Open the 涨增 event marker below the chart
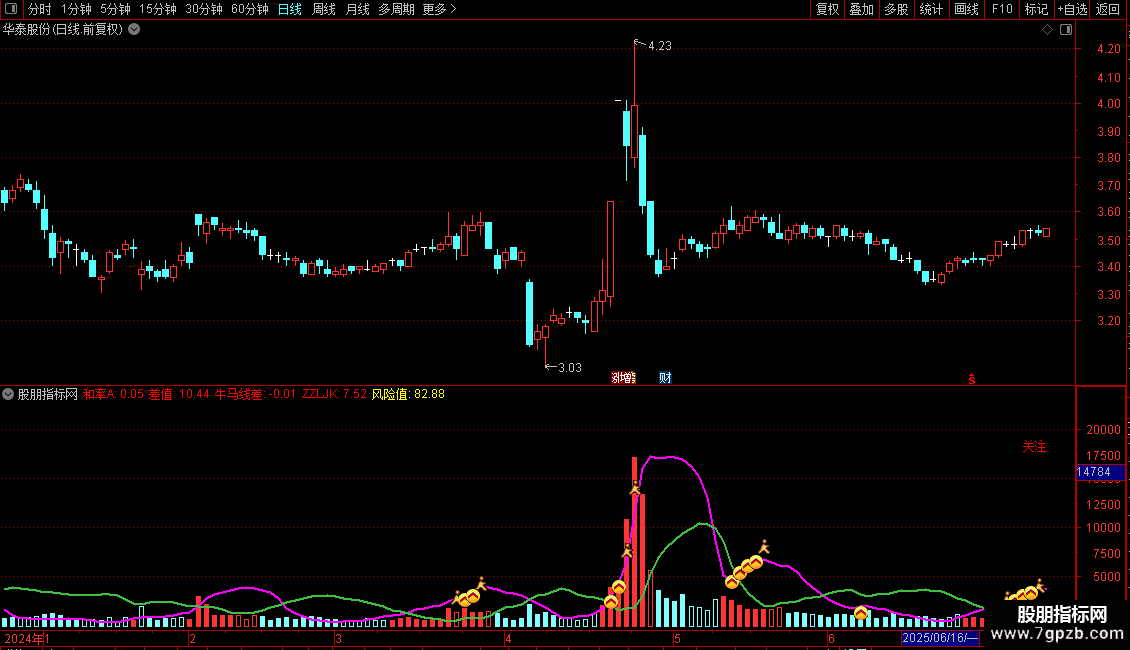Viewport: 1130px width, 650px height. click(623, 378)
